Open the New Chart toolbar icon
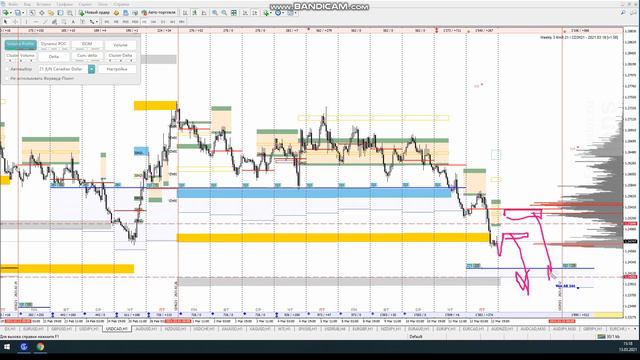The width and height of the screenshot is (640, 360). point(6,13)
